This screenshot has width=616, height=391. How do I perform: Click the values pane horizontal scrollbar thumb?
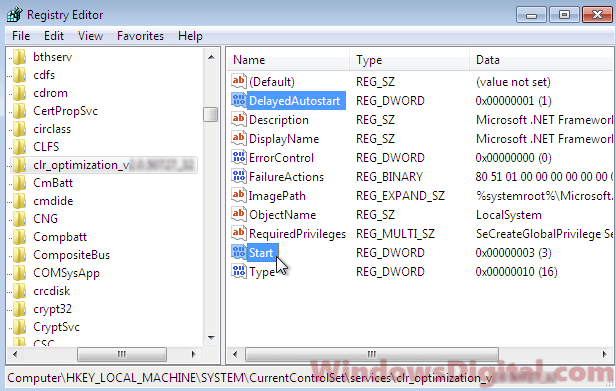[372, 354]
